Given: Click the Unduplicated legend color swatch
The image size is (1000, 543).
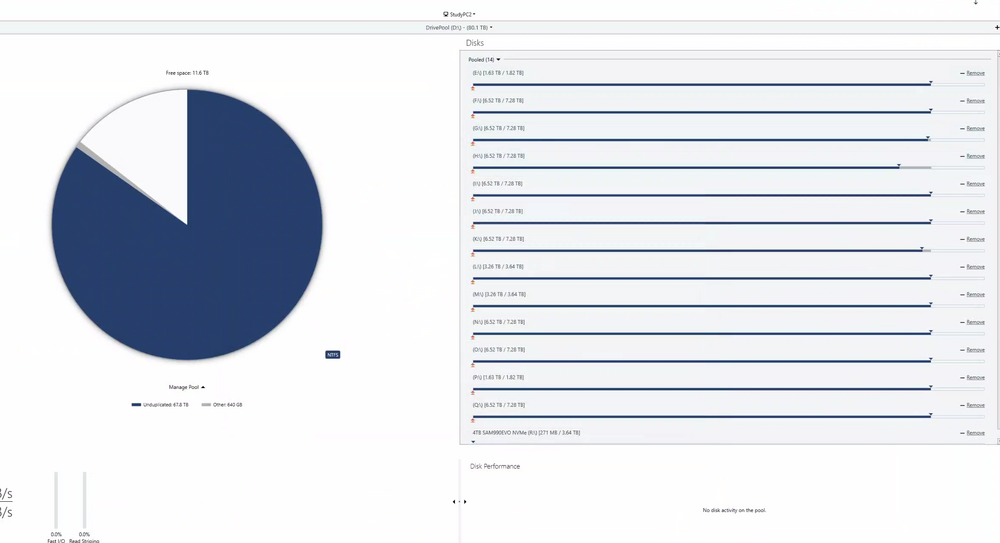Looking at the screenshot, I should click(x=136, y=405).
